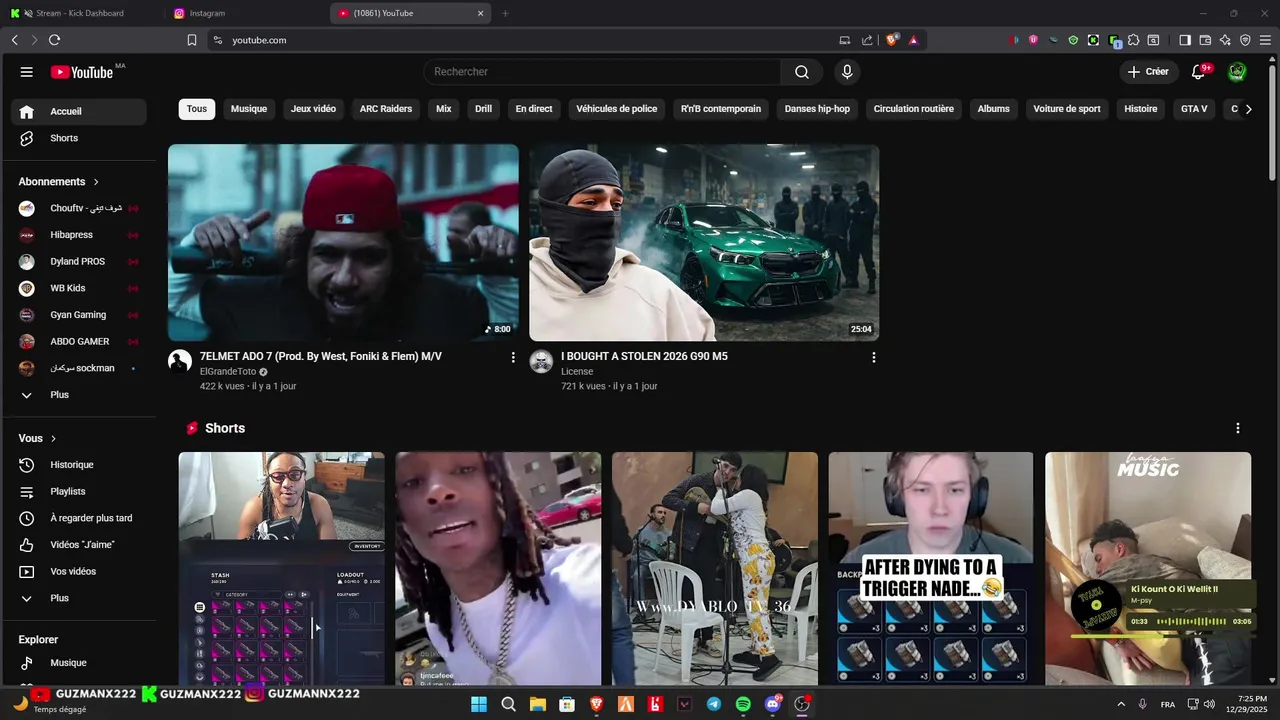The image size is (1280, 720).
Task: Reload the page
Action: pos(54,40)
